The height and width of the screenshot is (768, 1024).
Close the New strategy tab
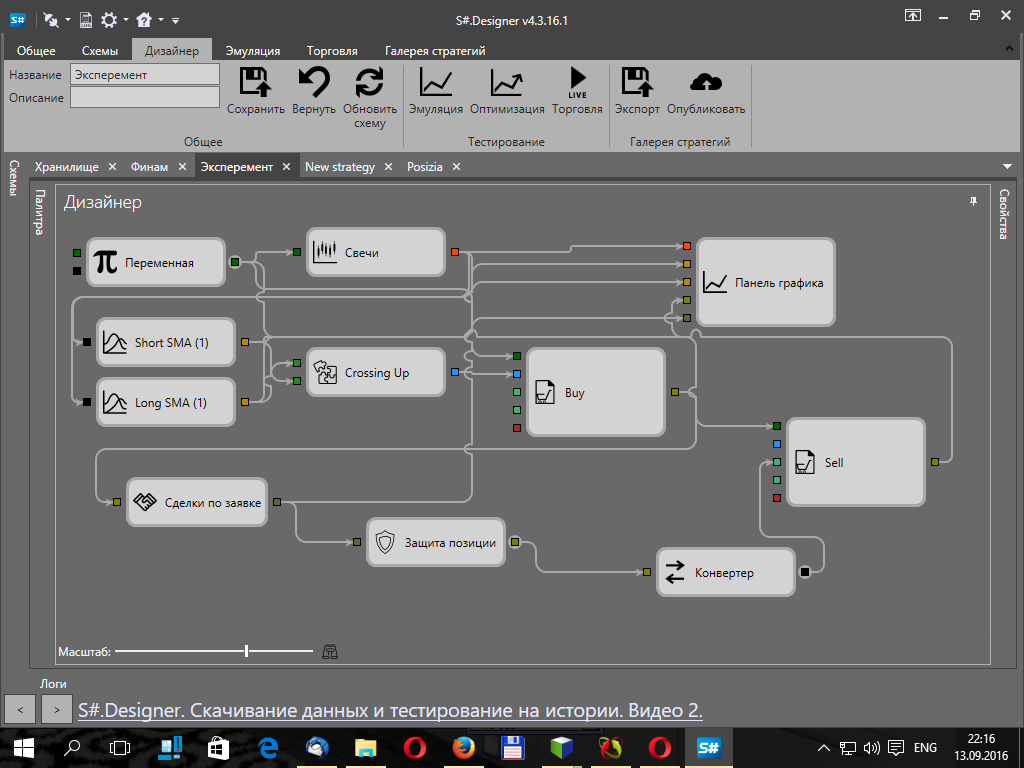point(389,167)
